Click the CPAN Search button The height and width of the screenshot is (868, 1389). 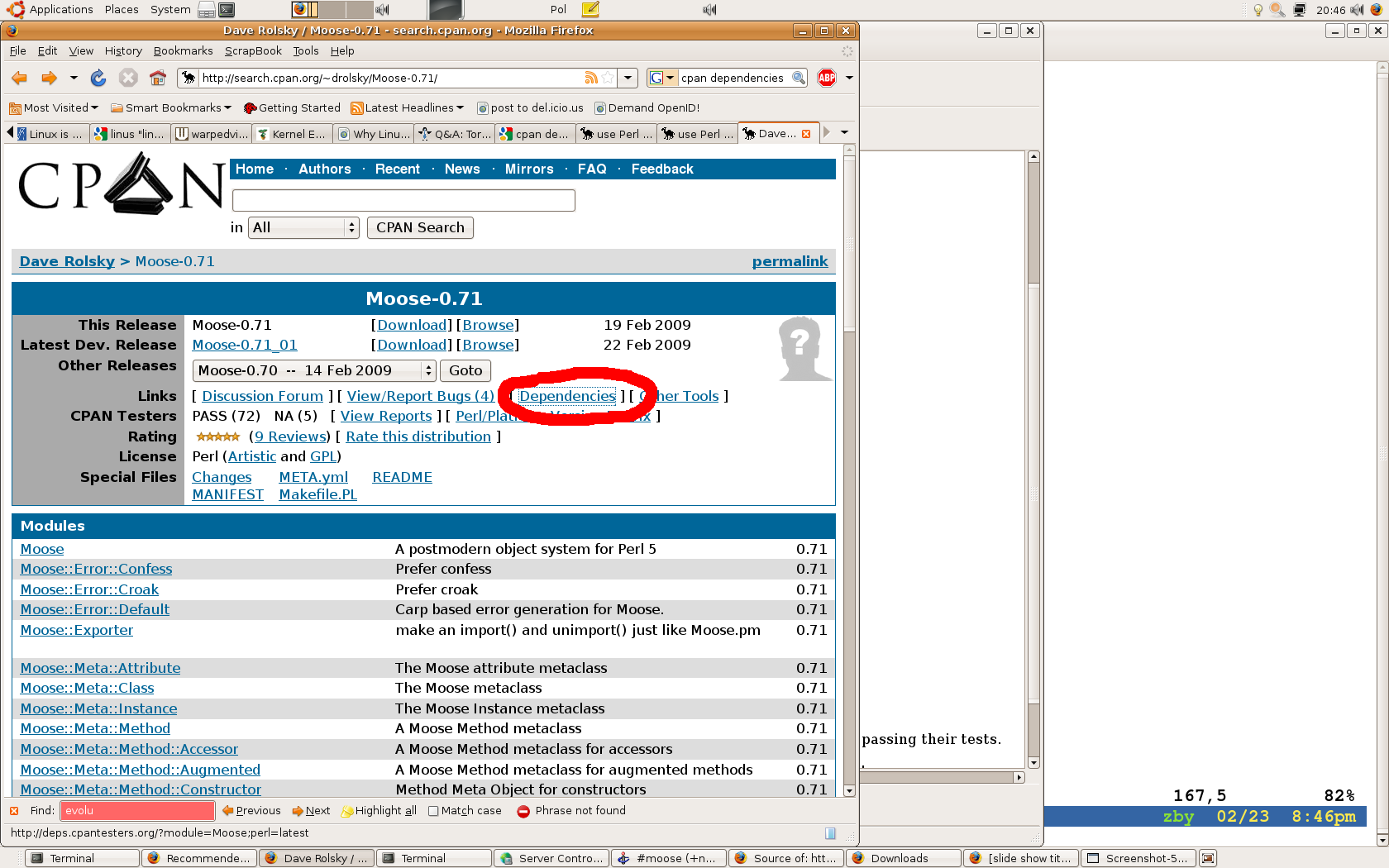tap(420, 227)
